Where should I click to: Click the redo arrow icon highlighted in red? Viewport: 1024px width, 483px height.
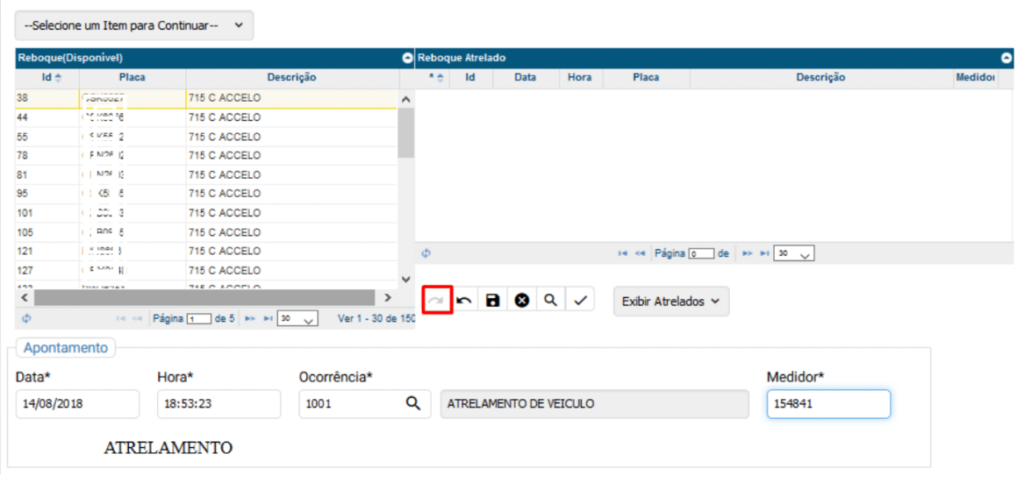point(437,300)
